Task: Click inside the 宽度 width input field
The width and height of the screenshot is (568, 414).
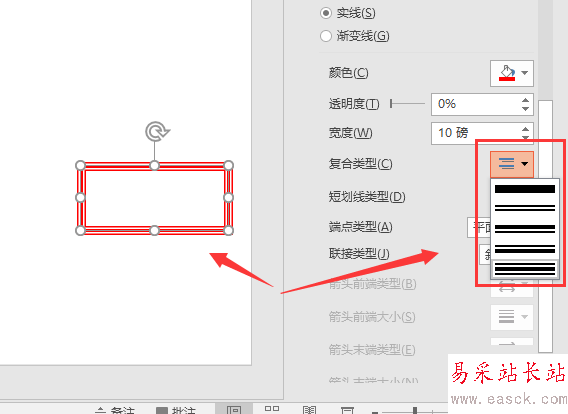Action: (x=475, y=133)
